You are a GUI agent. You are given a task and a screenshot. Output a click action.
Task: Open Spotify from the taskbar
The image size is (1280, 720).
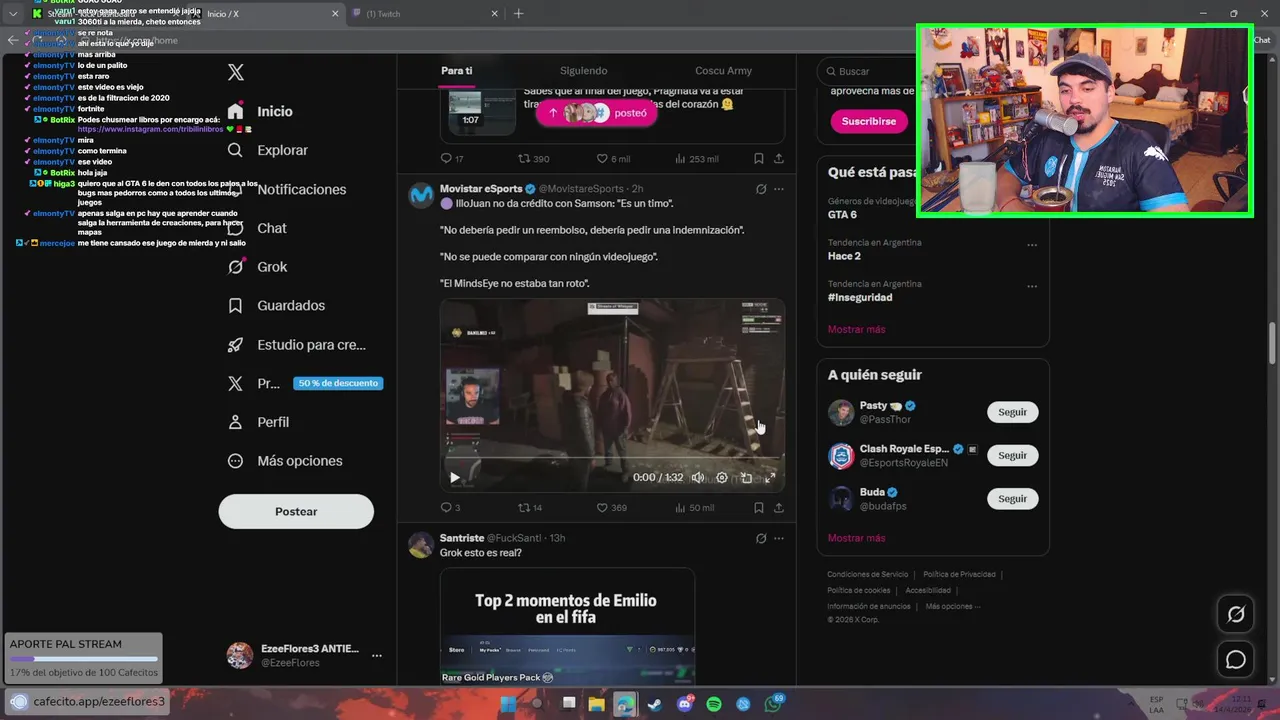(714, 704)
